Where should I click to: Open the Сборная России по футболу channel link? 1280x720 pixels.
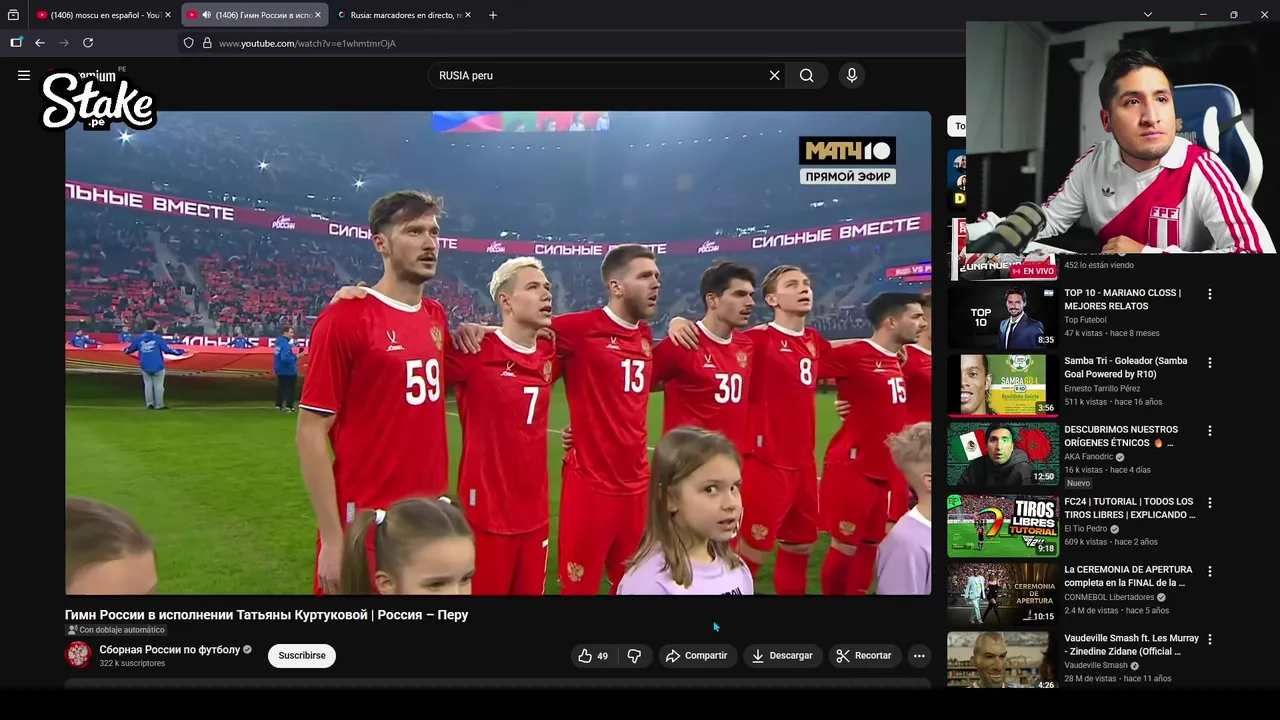point(170,650)
